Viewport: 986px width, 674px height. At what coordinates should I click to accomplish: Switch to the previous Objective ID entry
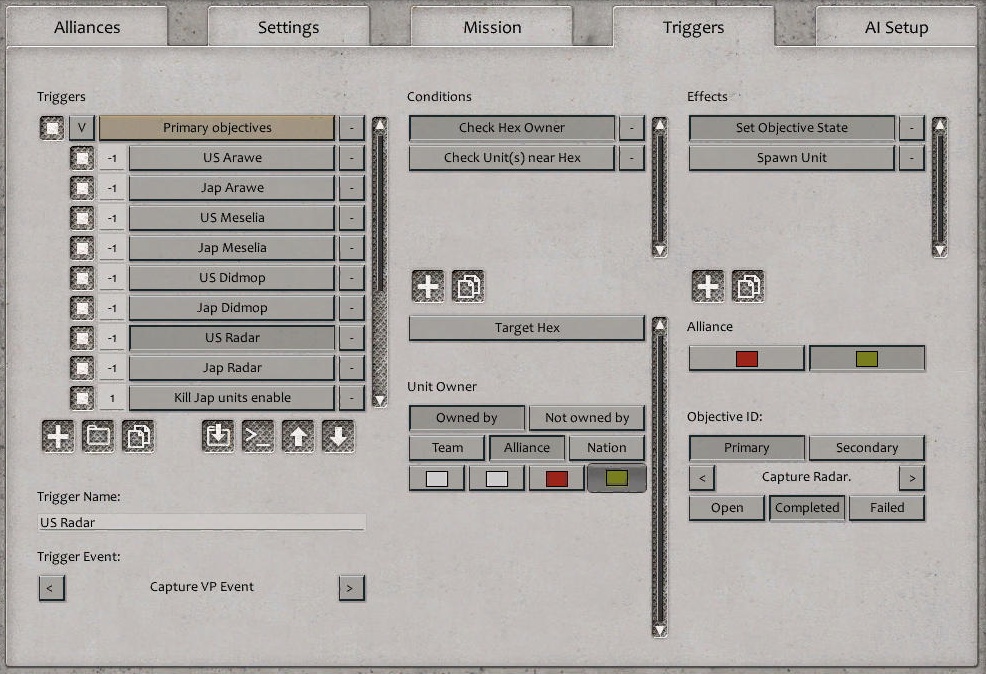(701, 477)
